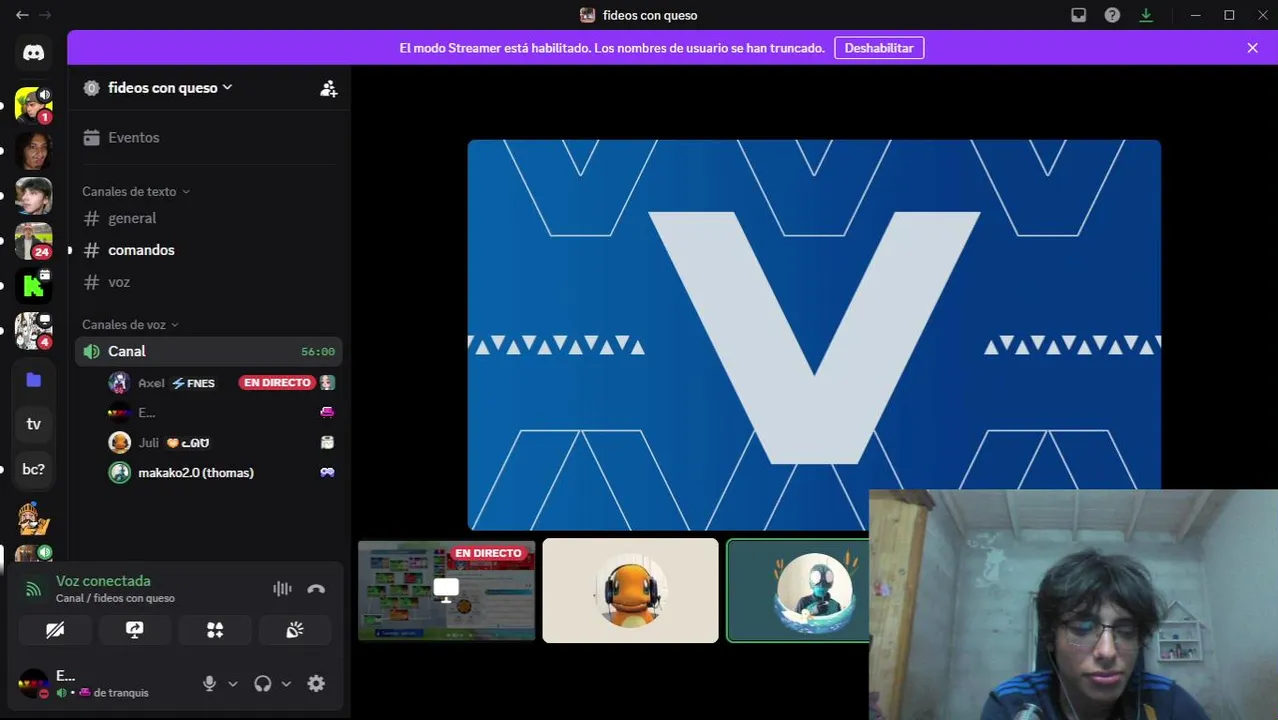Viewport: 1278px width, 720px height.
Task: Open microphone input device options arrow
Action: pos(233,684)
